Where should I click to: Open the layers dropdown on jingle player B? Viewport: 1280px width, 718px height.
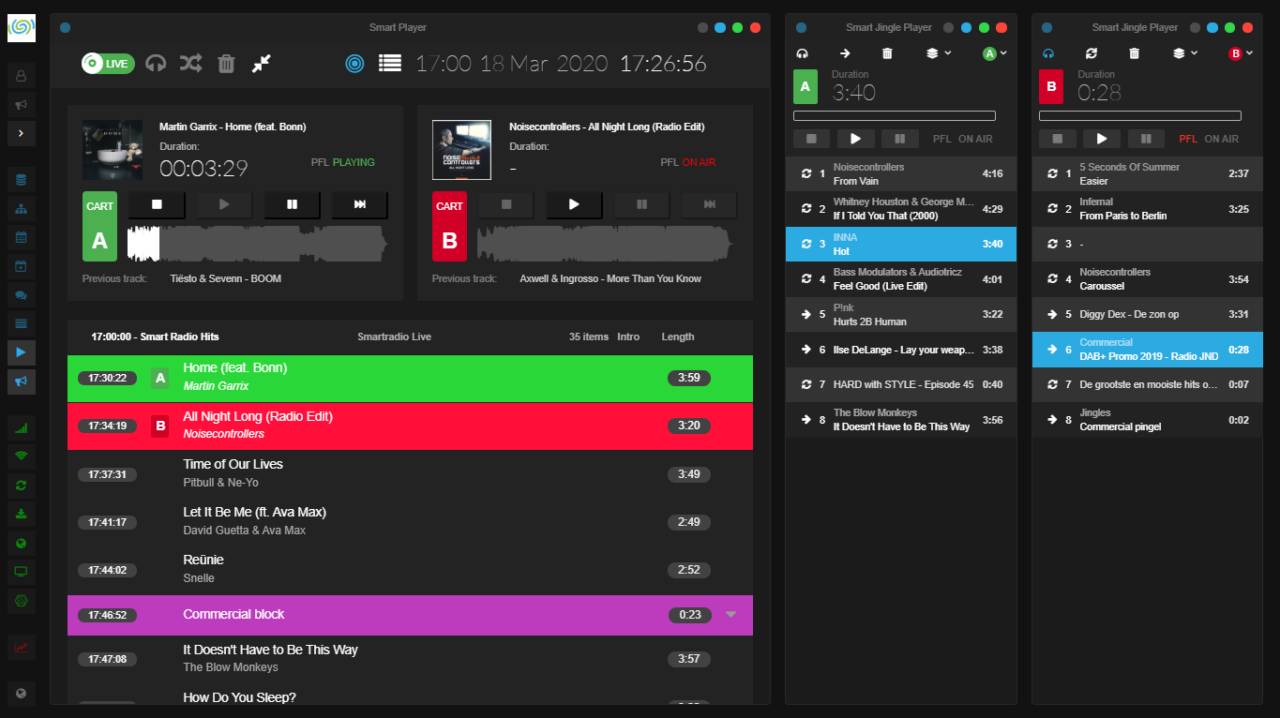coord(1184,52)
